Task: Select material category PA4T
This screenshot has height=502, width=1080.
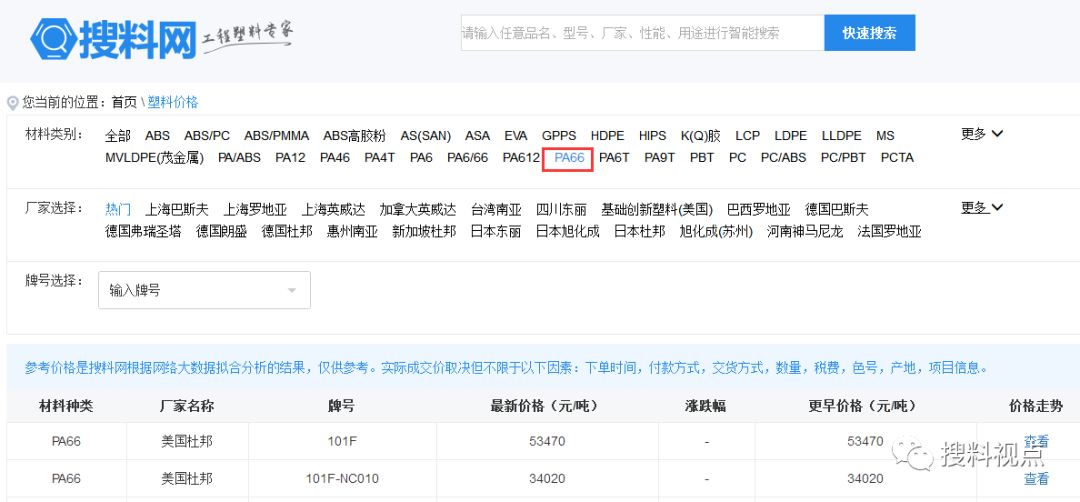Action: coord(380,158)
